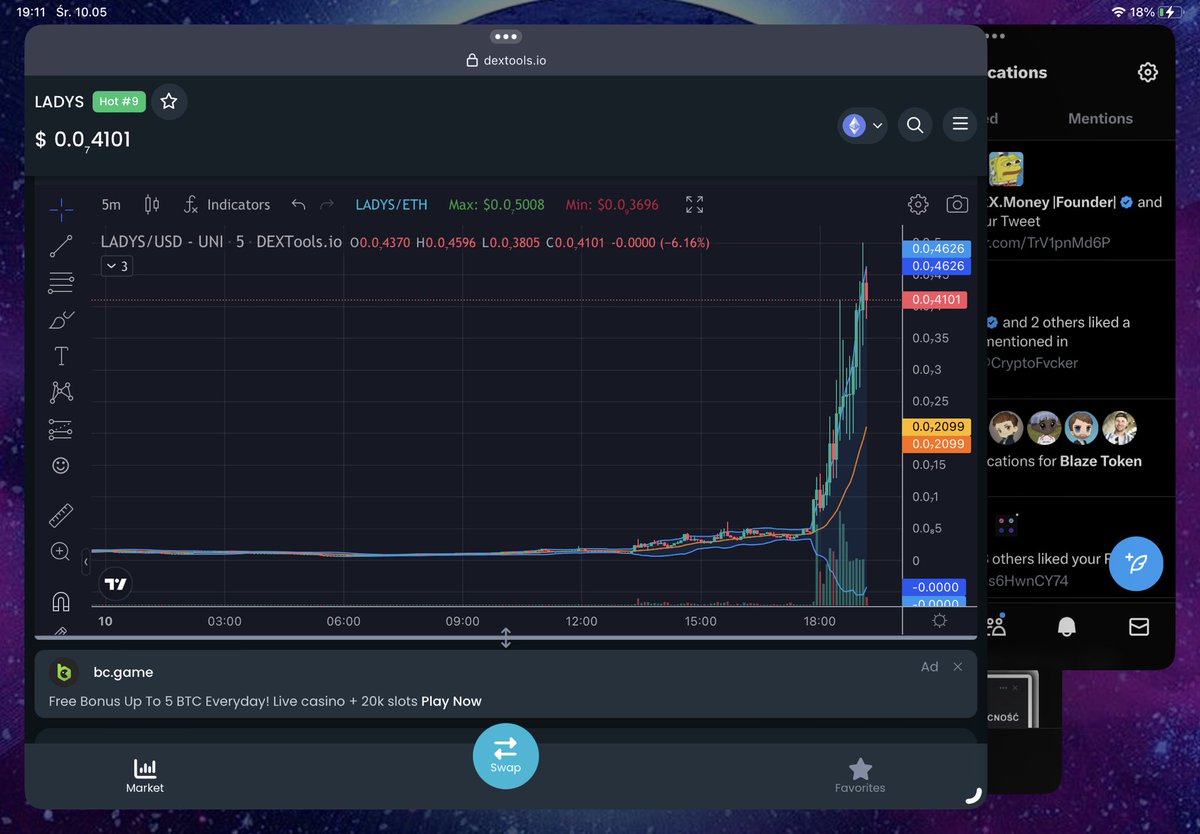
Task: Open chart settings gear
Action: click(918, 204)
